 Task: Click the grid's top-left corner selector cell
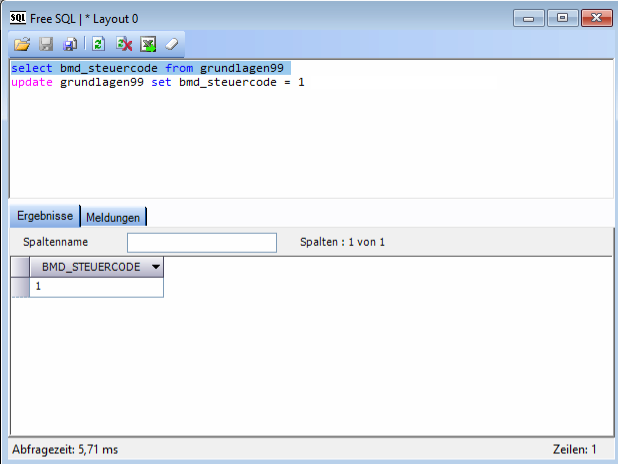coord(20,267)
